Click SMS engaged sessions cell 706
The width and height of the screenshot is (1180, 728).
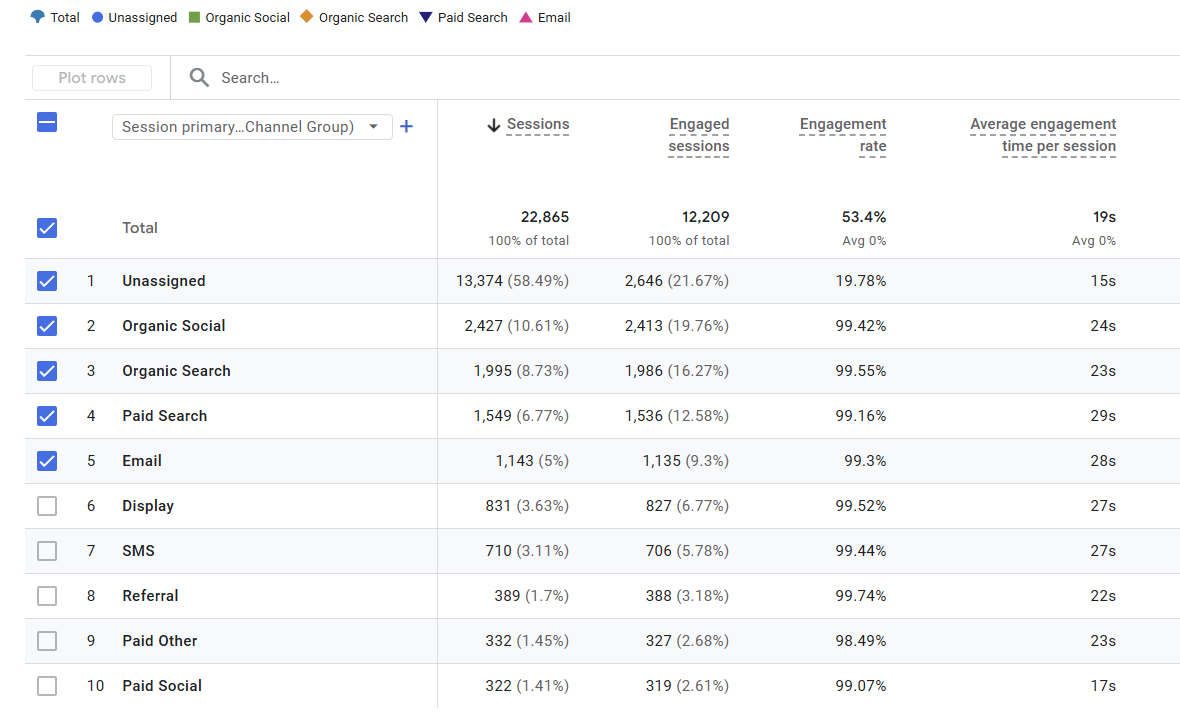[658, 551]
